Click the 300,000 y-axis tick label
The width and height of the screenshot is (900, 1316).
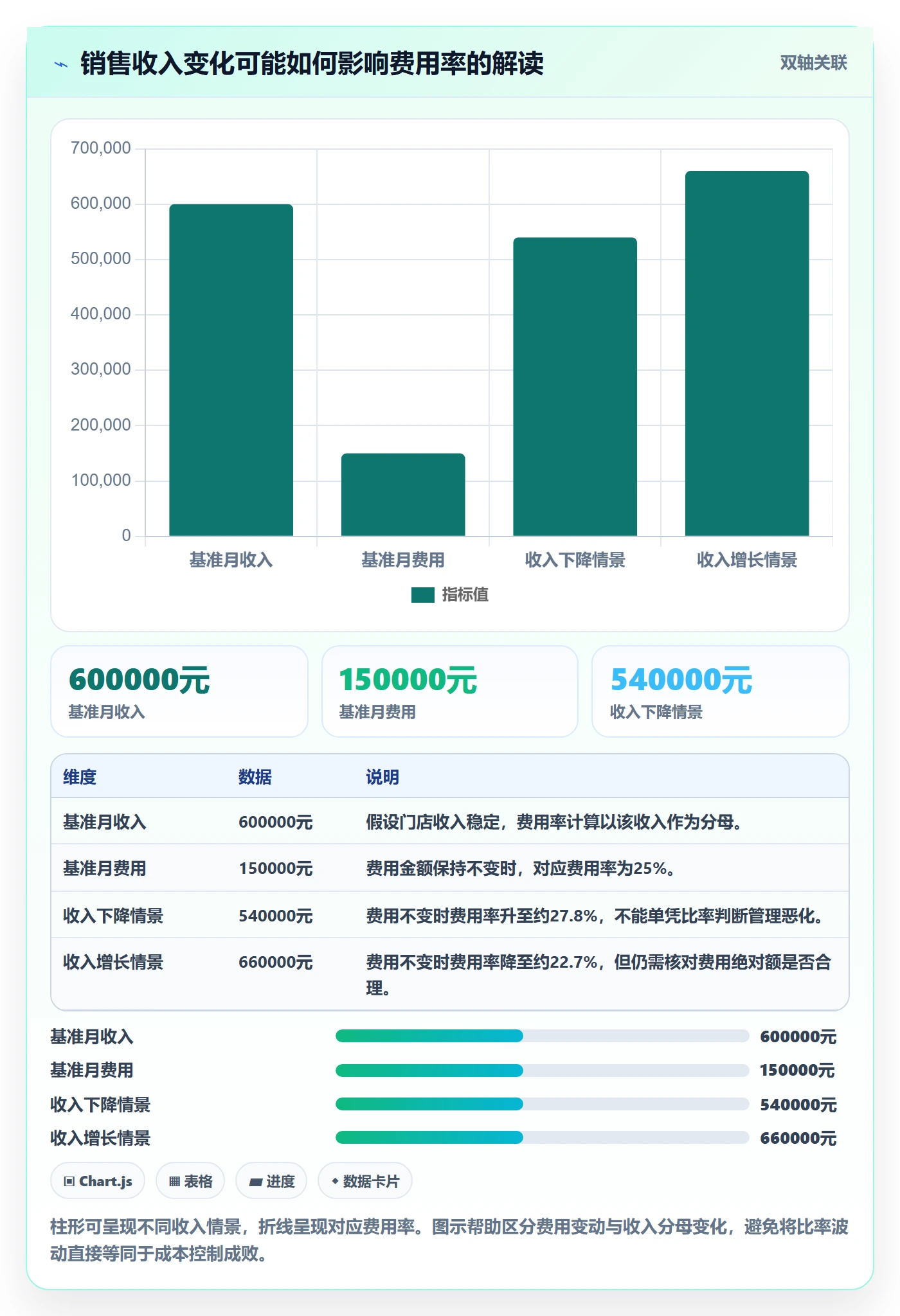pyautogui.click(x=101, y=369)
